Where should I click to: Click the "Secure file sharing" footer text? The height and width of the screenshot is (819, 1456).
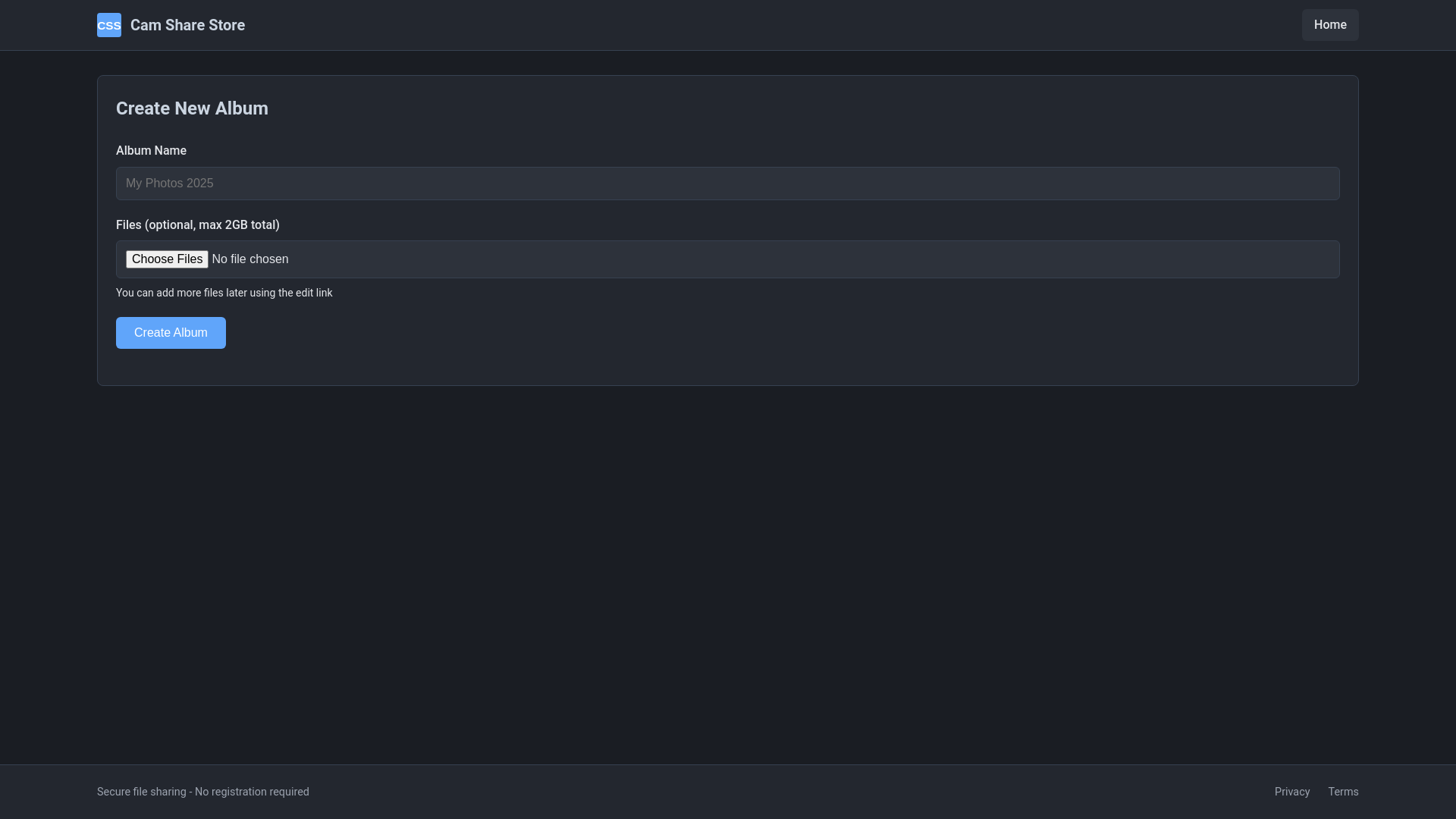click(x=142, y=792)
